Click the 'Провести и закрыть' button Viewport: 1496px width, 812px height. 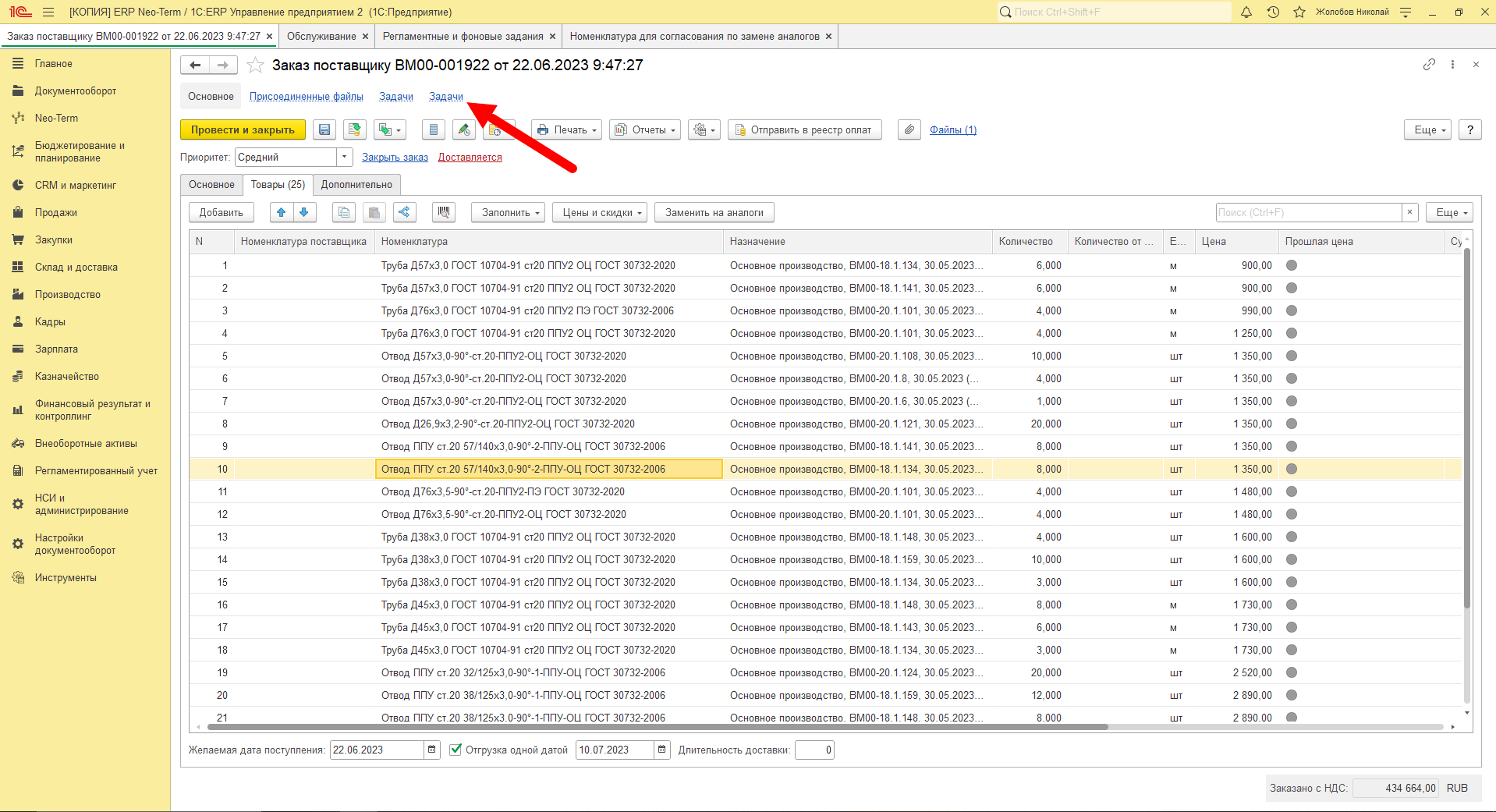(x=243, y=130)
